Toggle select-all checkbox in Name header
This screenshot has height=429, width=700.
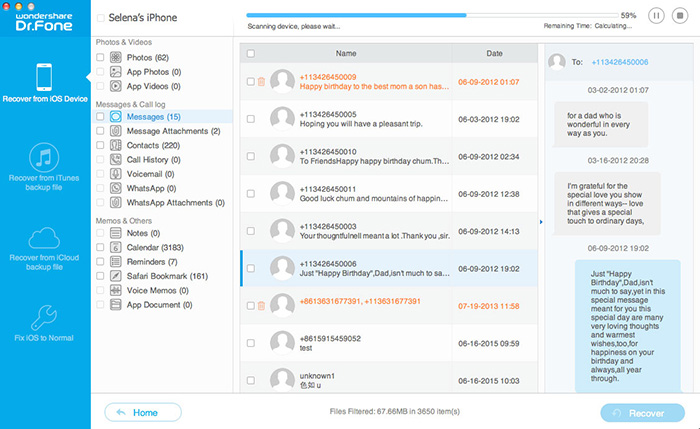[251, 54]
